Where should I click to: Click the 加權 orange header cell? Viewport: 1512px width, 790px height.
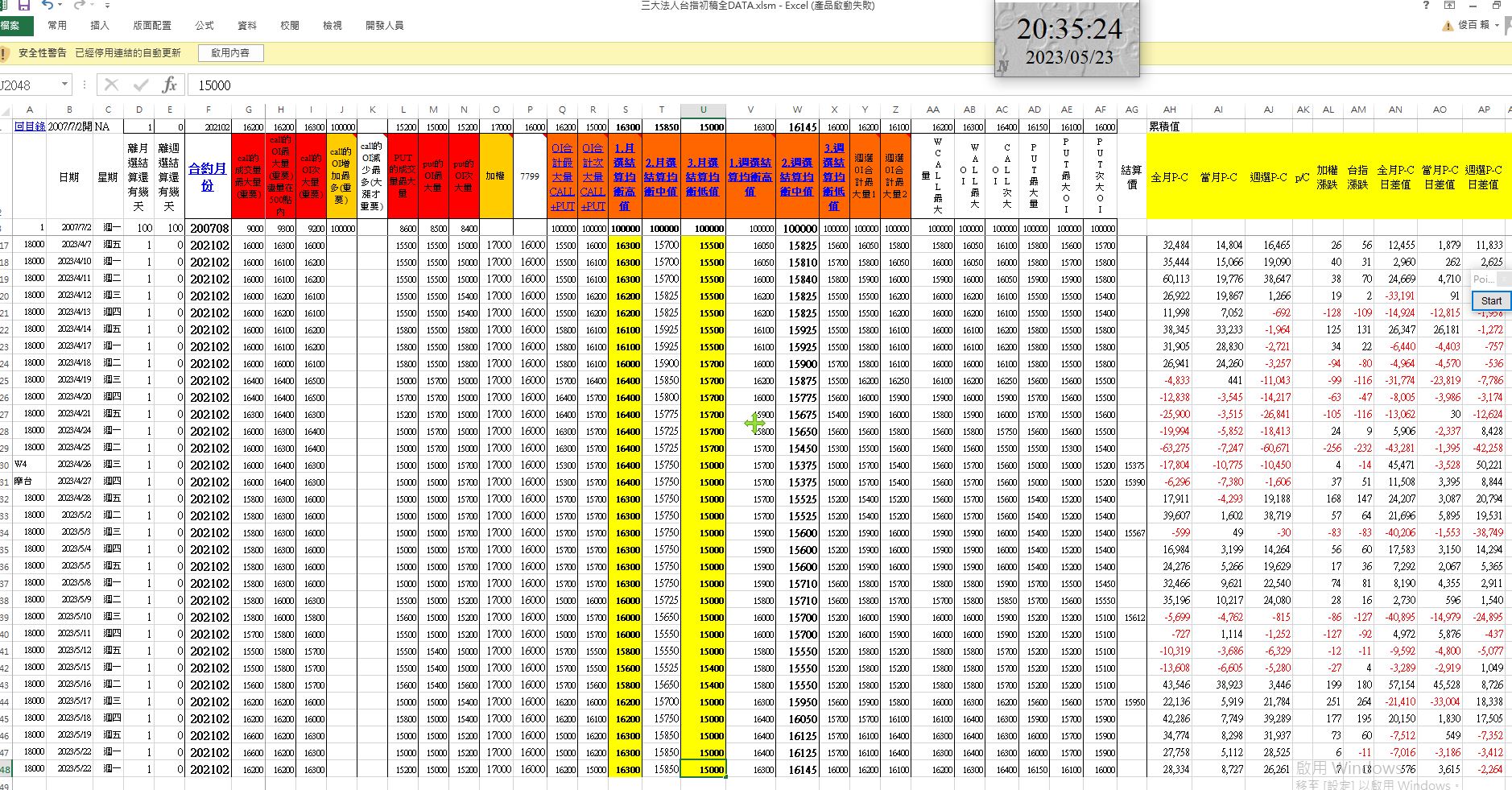(495, 175)
